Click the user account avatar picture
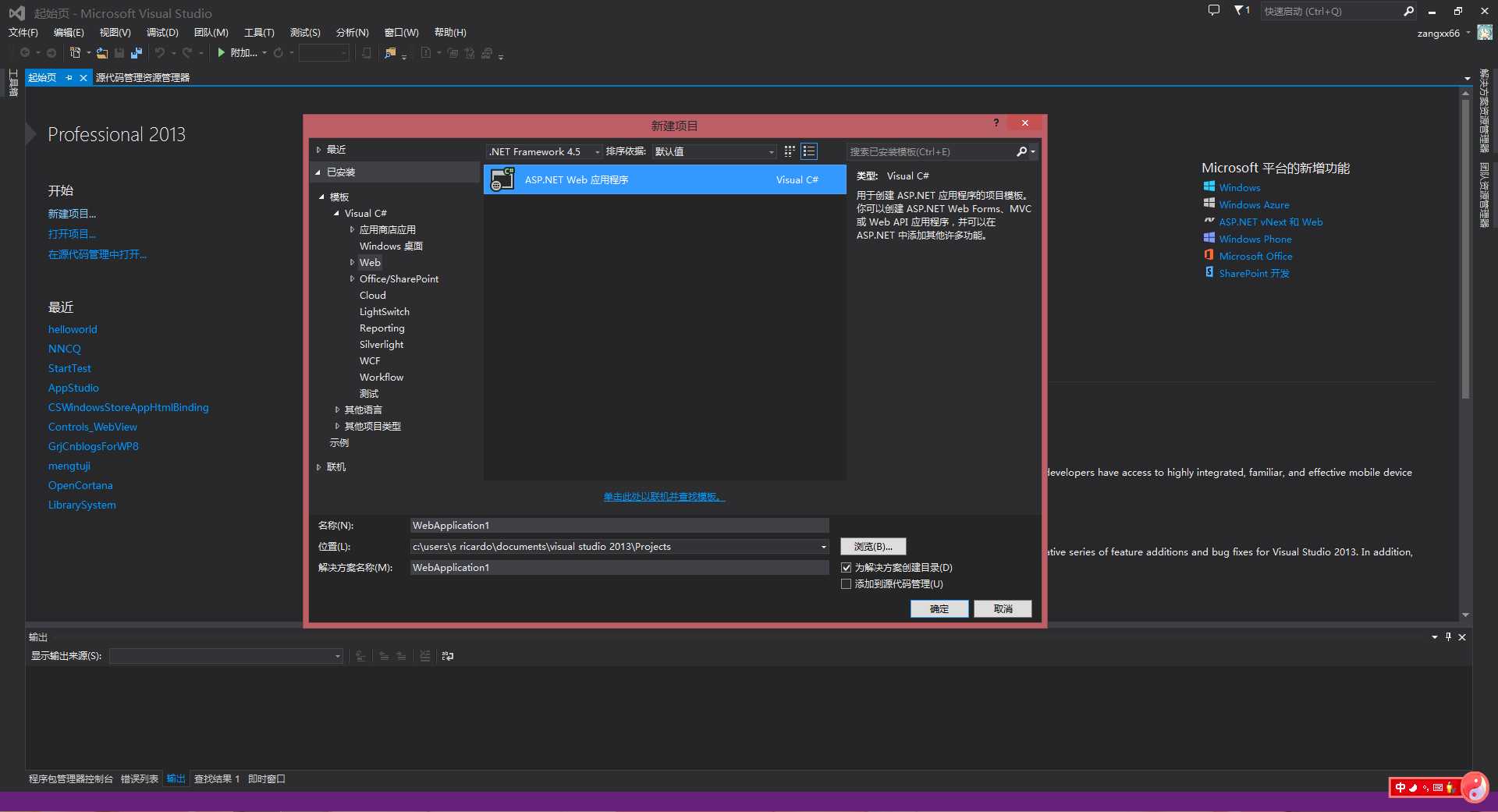Viewport: 1498px width, 812px height. tap(1485, 32)
